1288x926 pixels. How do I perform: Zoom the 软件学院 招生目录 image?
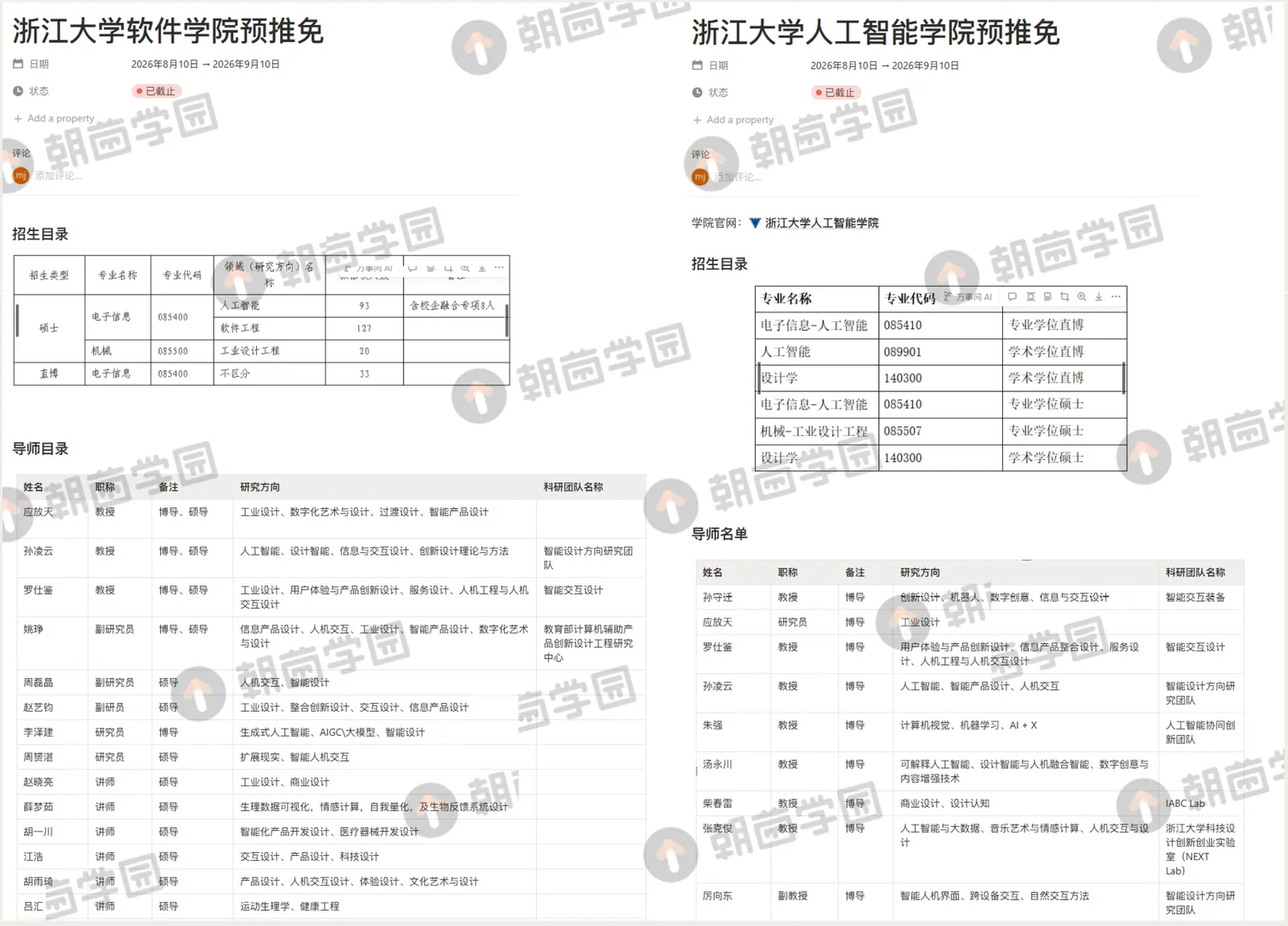465,268
